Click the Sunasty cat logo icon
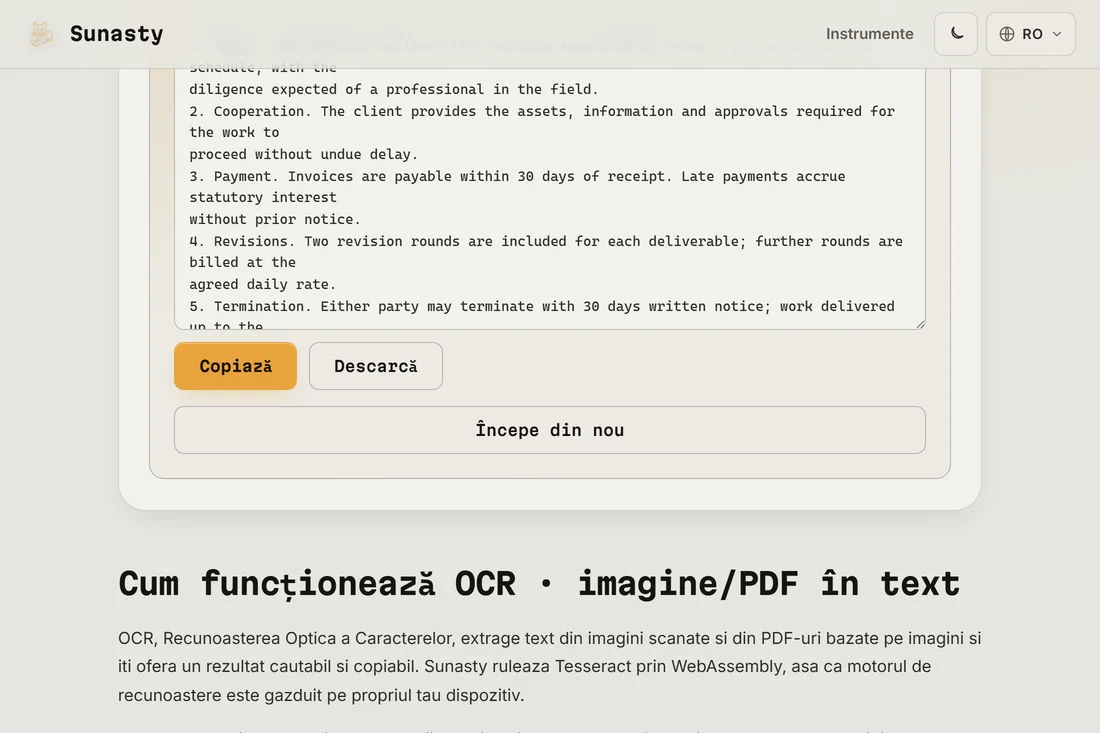 (x=41, y=34)
